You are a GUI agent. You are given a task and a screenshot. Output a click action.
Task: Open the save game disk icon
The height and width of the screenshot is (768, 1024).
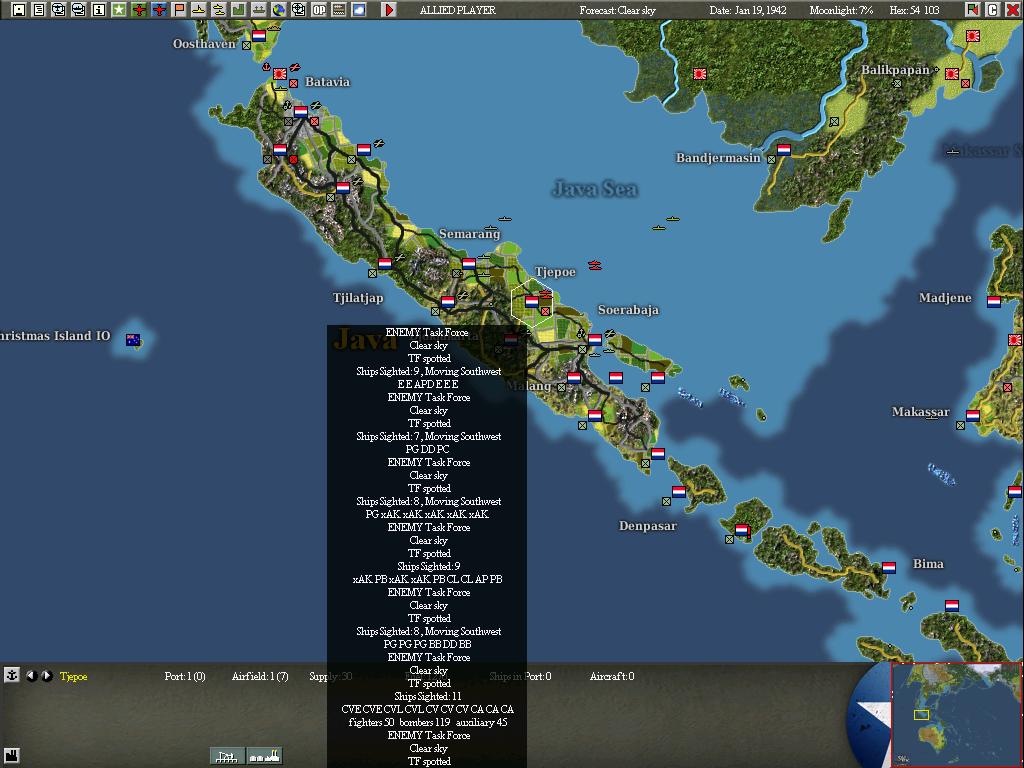[19, 10]
